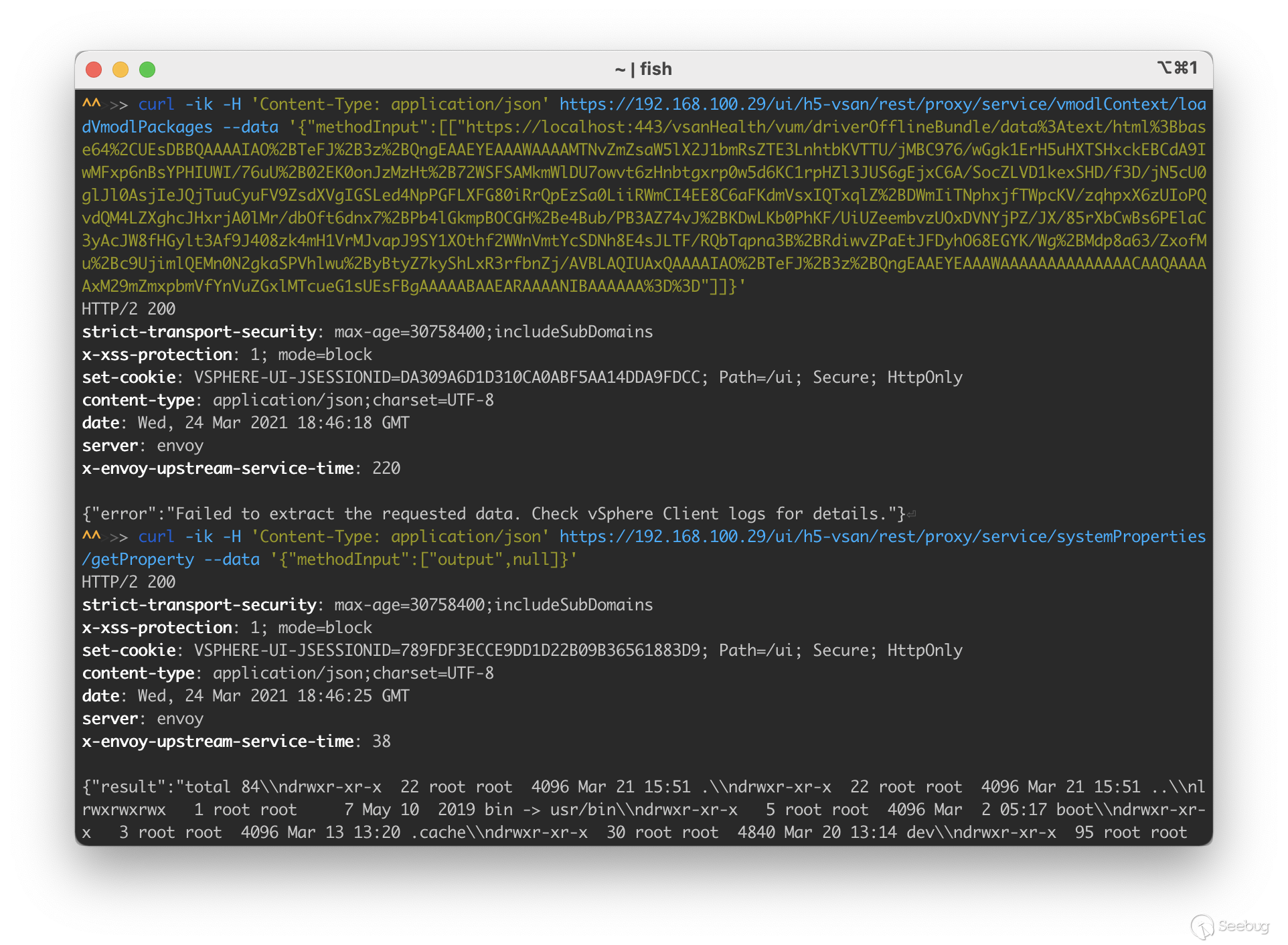1288x945 pixels.
Task: Click the second 'curl' command word
Action: tap(156, 537)
